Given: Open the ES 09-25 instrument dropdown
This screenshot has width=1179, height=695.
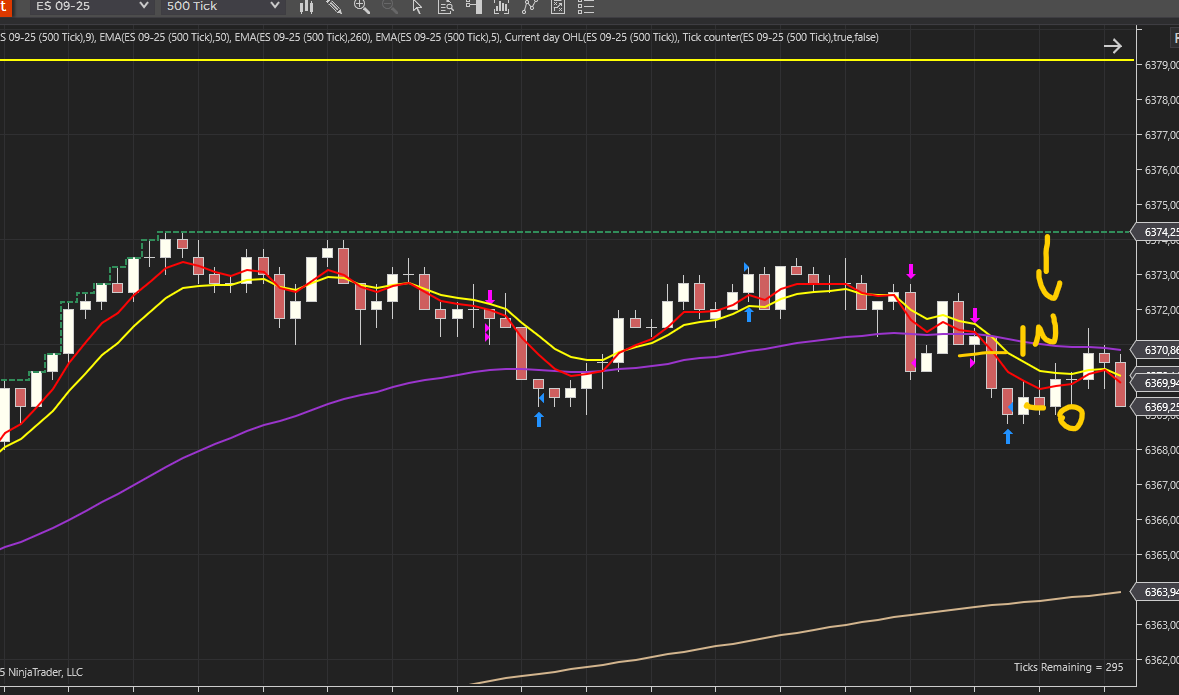Looking at the screenshot, I should pos(90,6).
